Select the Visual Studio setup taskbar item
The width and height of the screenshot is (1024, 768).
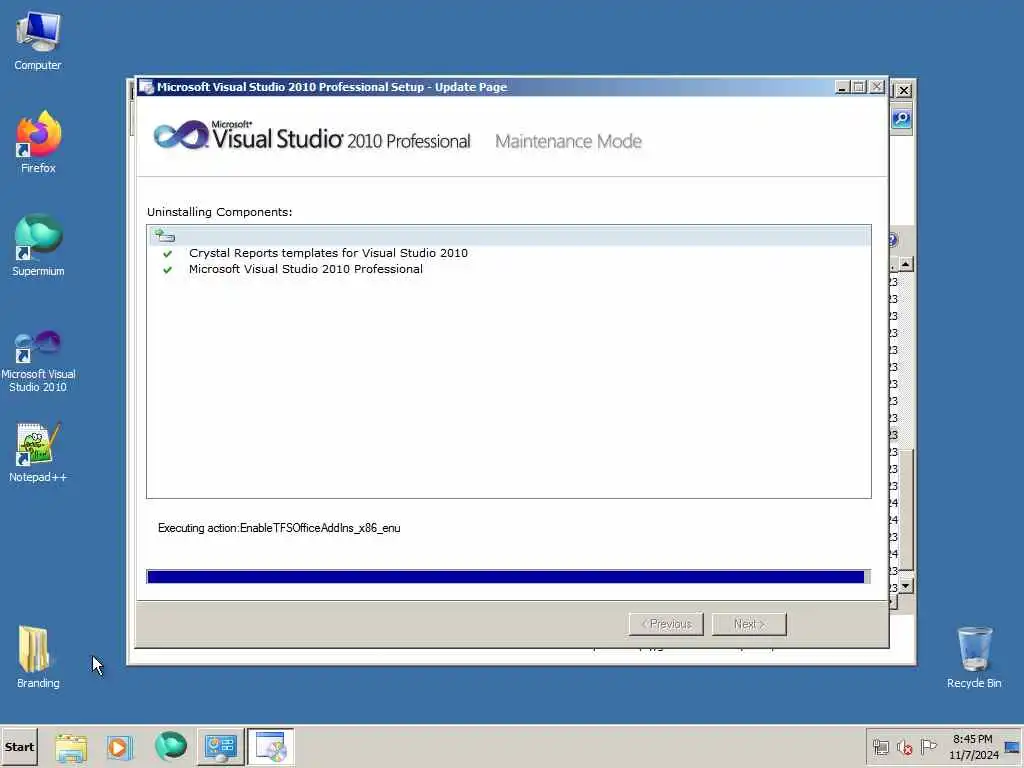click(x=270, y=747)
